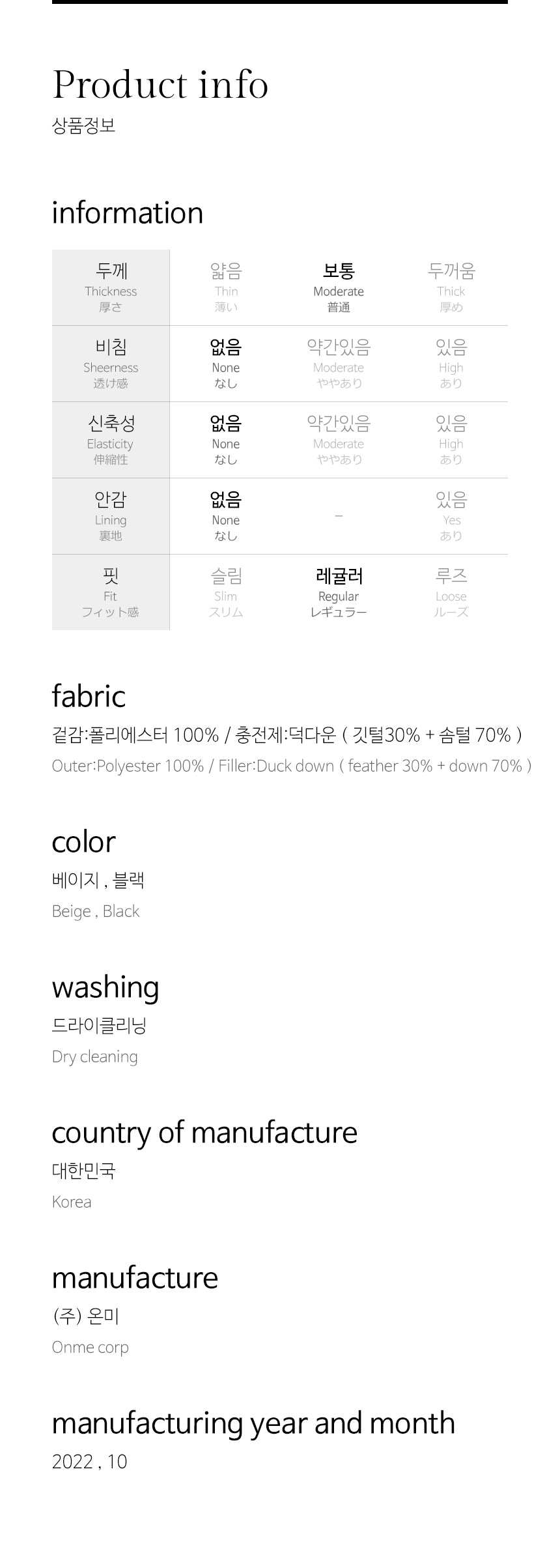This screenshot has width=560, height=1568.
Task: Click the Beige, Black color text
Action: coord(96,911)
